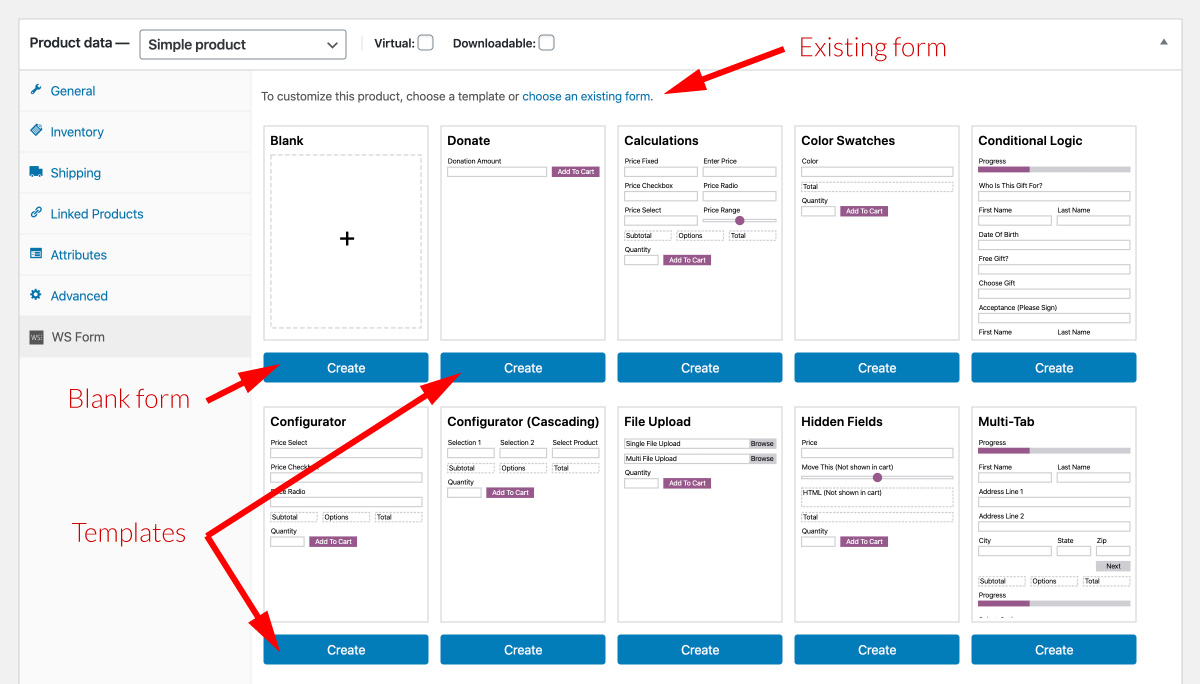The height and width of the screenshot is (684, 1200).
Task: Select the Color Swatches template thumbnail
Action: click(877, 232)
